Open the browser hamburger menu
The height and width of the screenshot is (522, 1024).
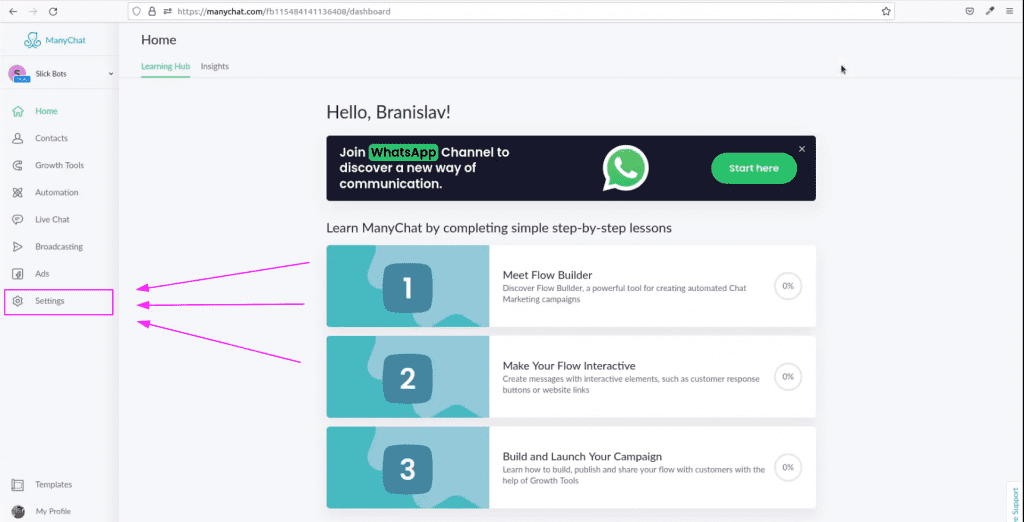tap(1010, 11)
